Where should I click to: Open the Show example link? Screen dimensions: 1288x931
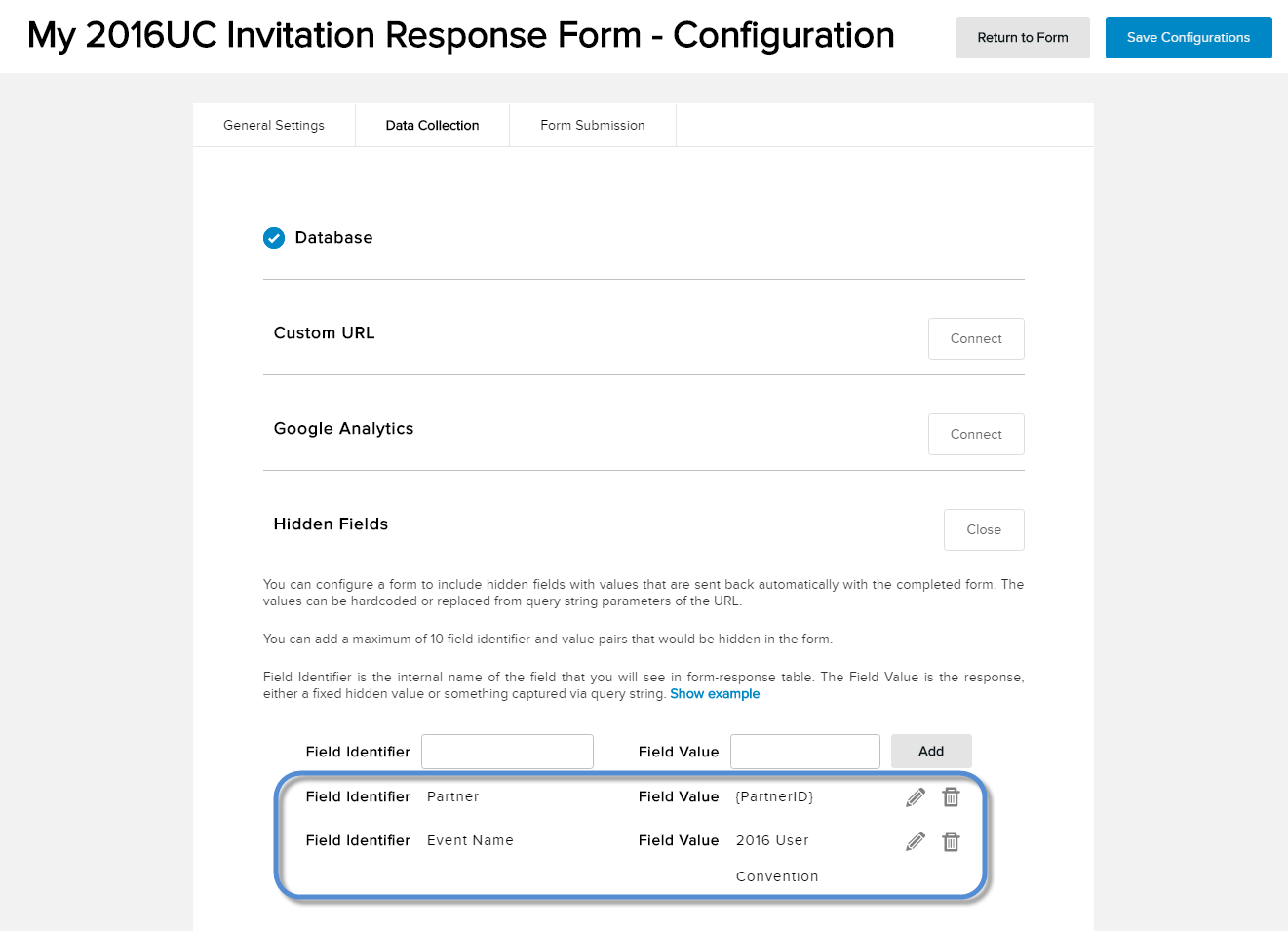point(715,693)
